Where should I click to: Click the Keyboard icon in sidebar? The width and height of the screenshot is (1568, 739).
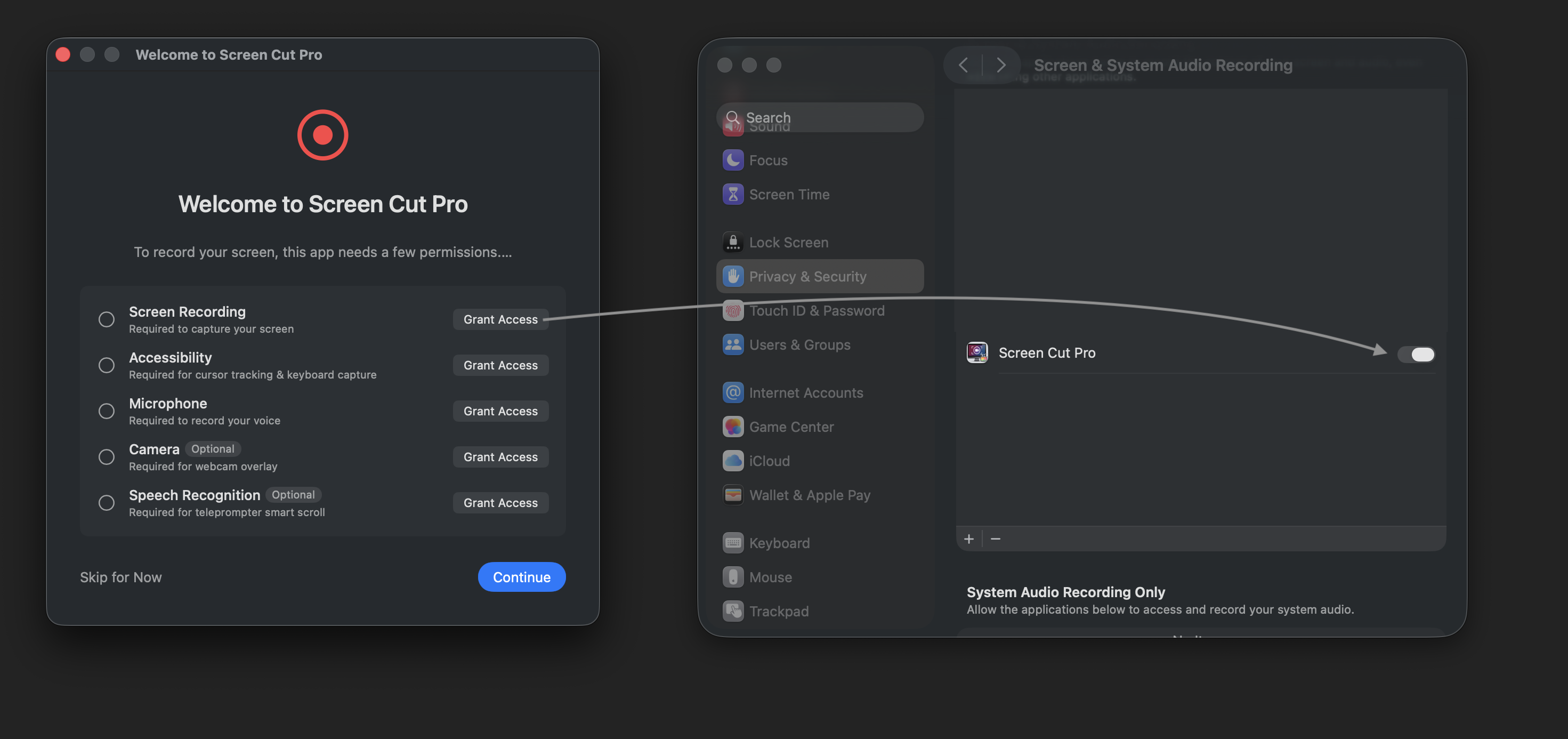tap(733, 543)
